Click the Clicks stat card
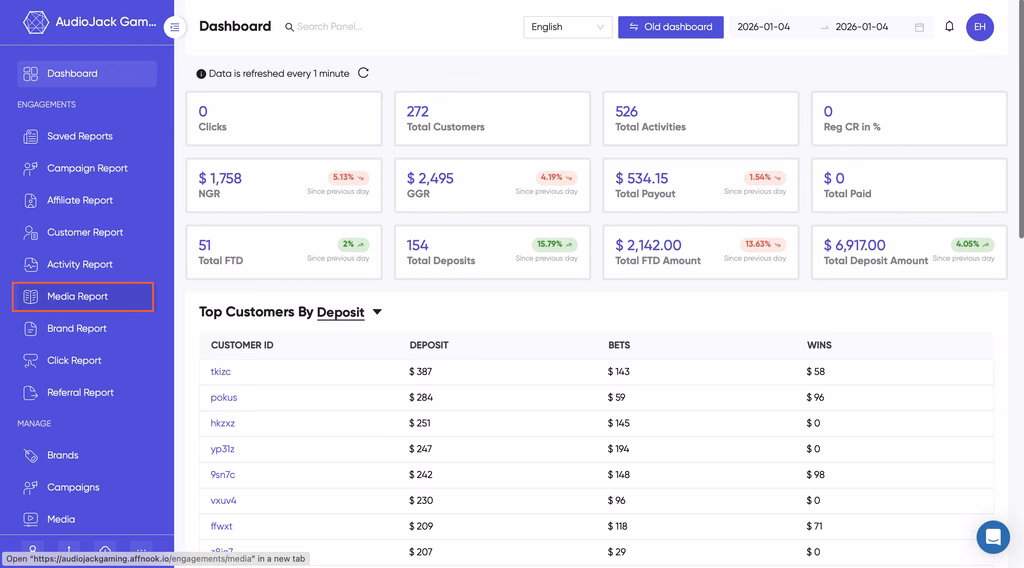 [x=284, y=118]
